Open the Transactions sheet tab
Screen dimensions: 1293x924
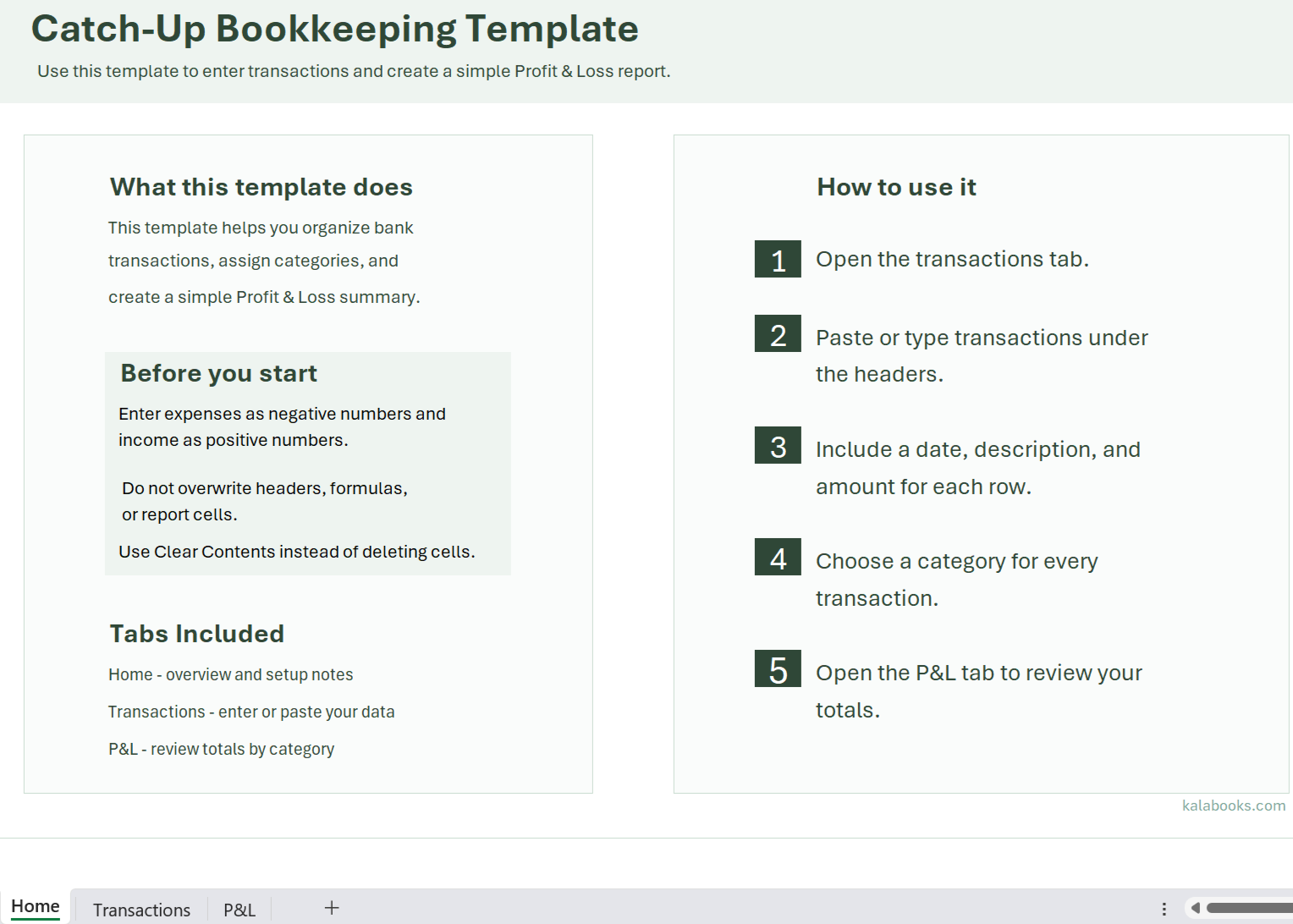tap(141, 910)
